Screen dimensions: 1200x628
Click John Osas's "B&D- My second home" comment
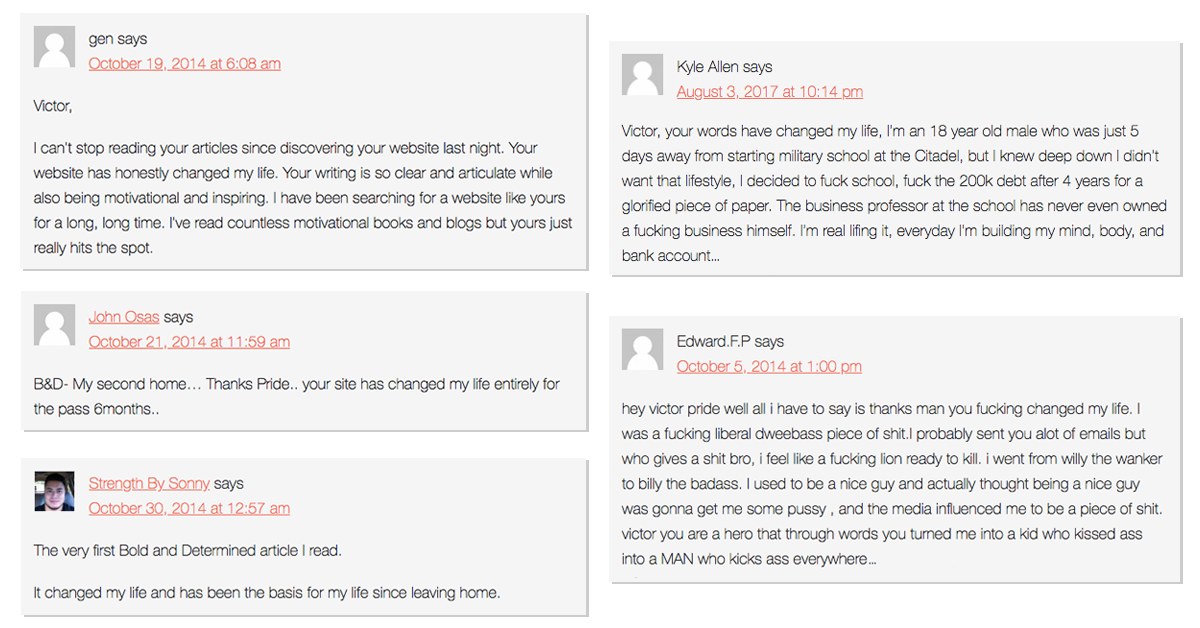pos(296,396)
